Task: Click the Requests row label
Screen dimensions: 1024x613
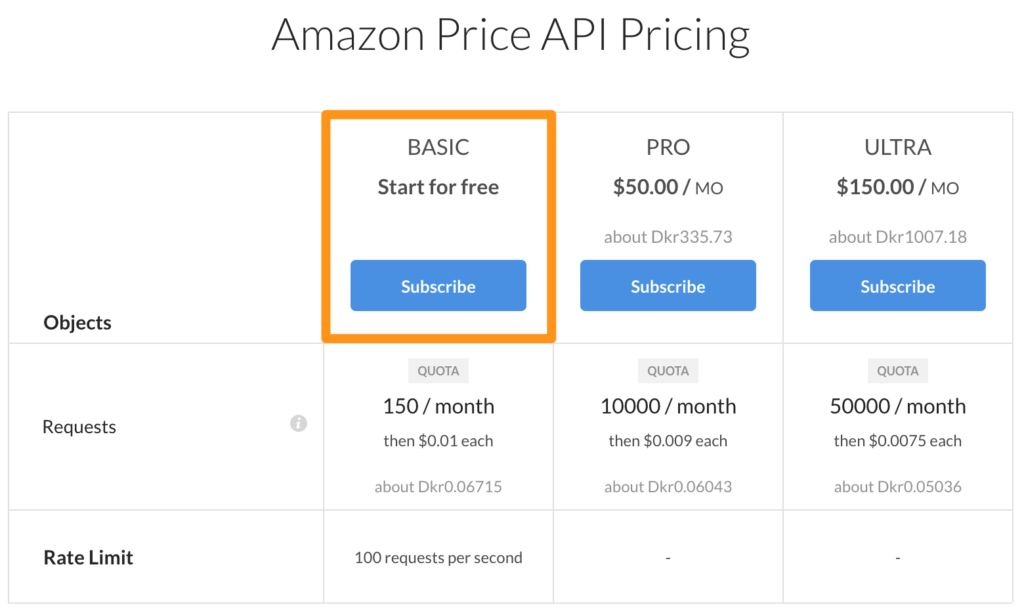Action: point(79,426)
